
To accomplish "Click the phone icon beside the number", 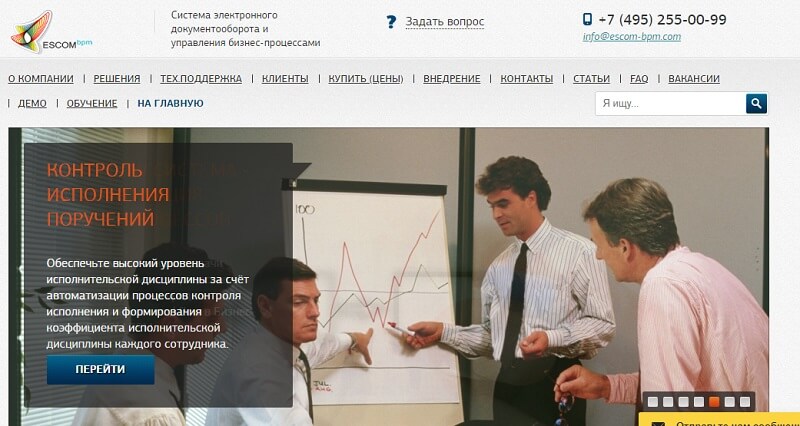I will tap(587, 19).
